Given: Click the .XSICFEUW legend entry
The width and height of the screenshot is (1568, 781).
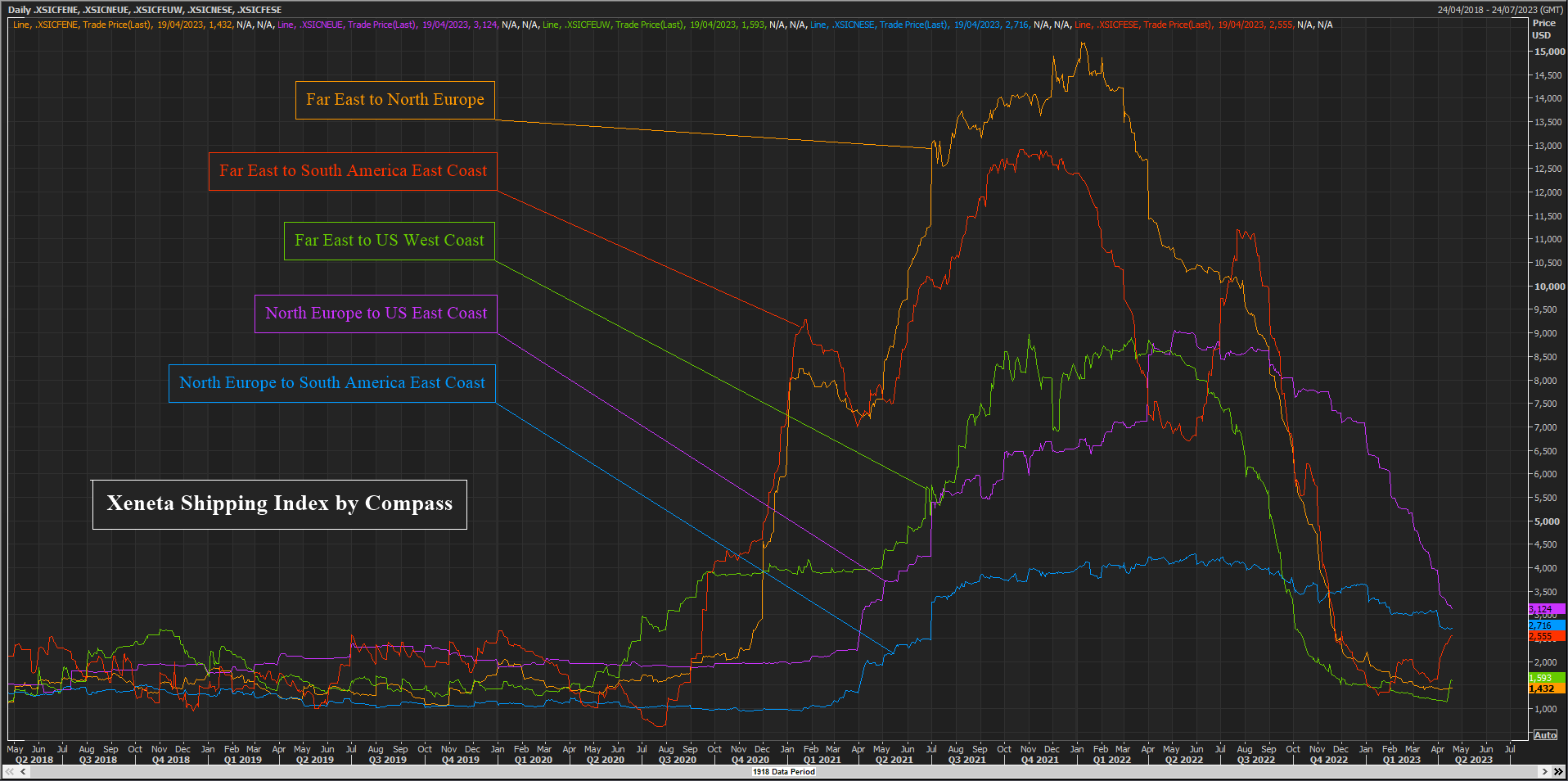Looking at the screenshot, I should tap(674, 25).
